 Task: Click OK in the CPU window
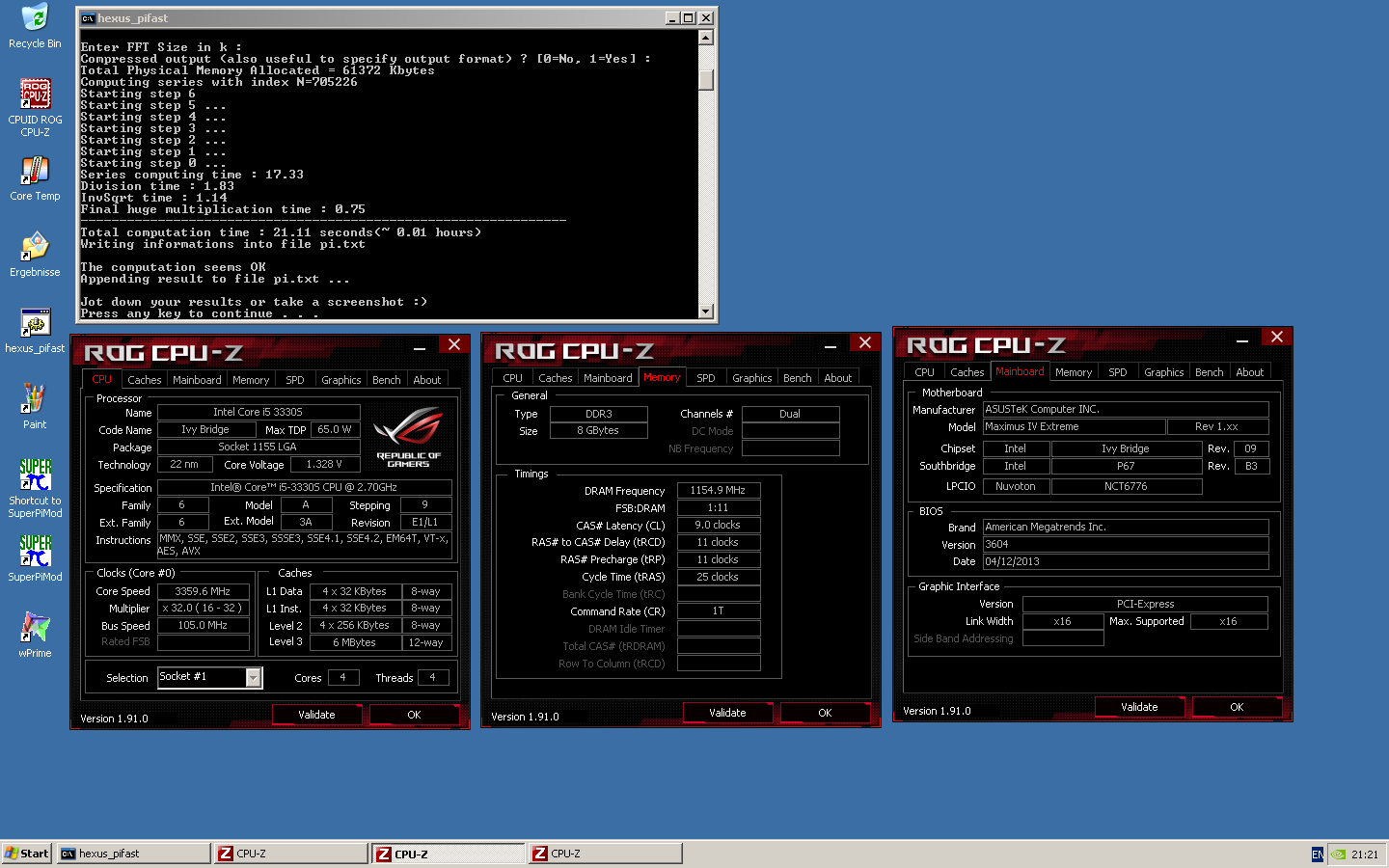tap(414, 715)
